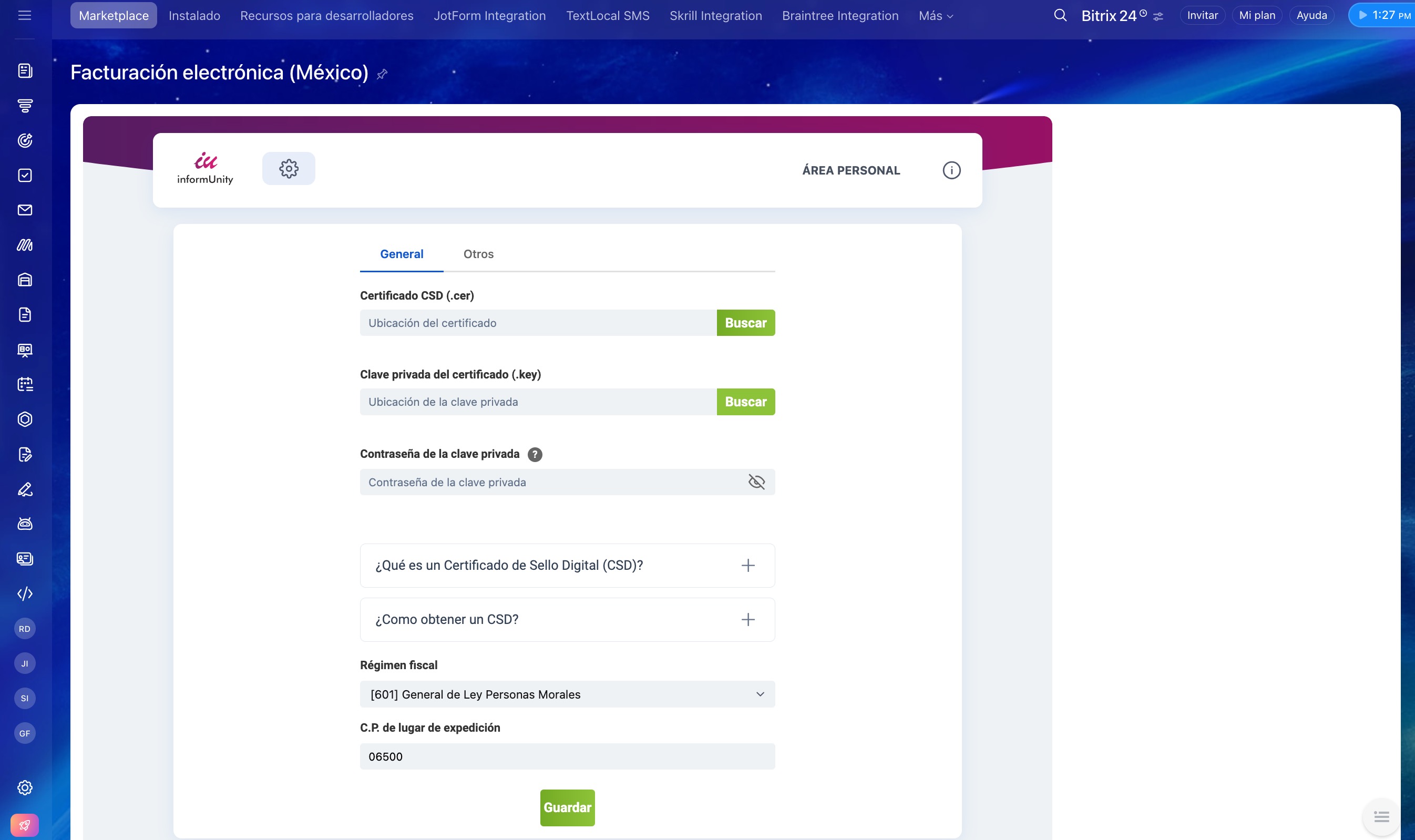1415x840 pixels.
Task: Open the rocket icon at sidebar bottom
Action: pyautogui.click(x=25, y=825)
